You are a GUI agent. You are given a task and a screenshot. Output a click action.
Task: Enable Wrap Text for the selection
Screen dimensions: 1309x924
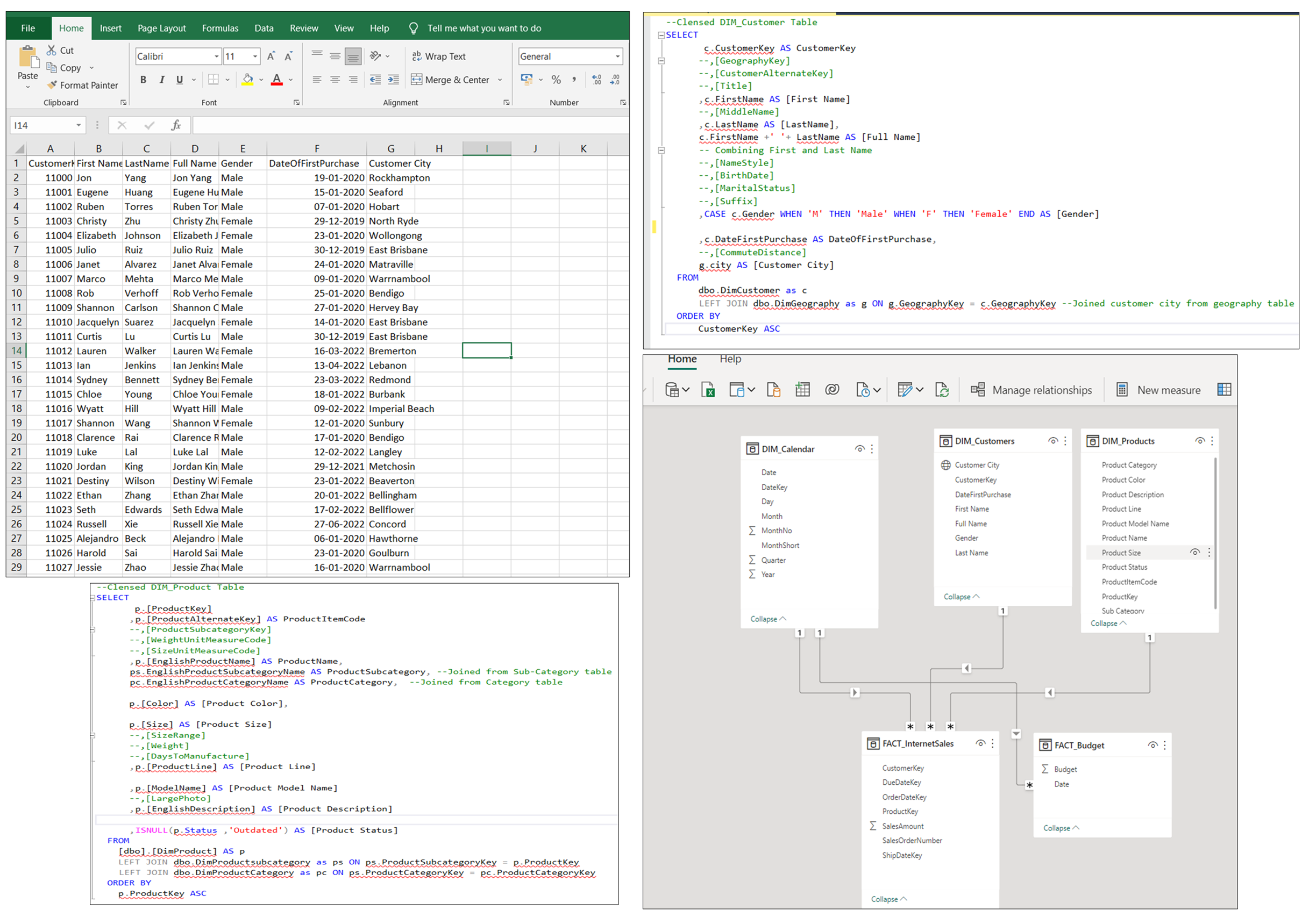click(439, 56)
